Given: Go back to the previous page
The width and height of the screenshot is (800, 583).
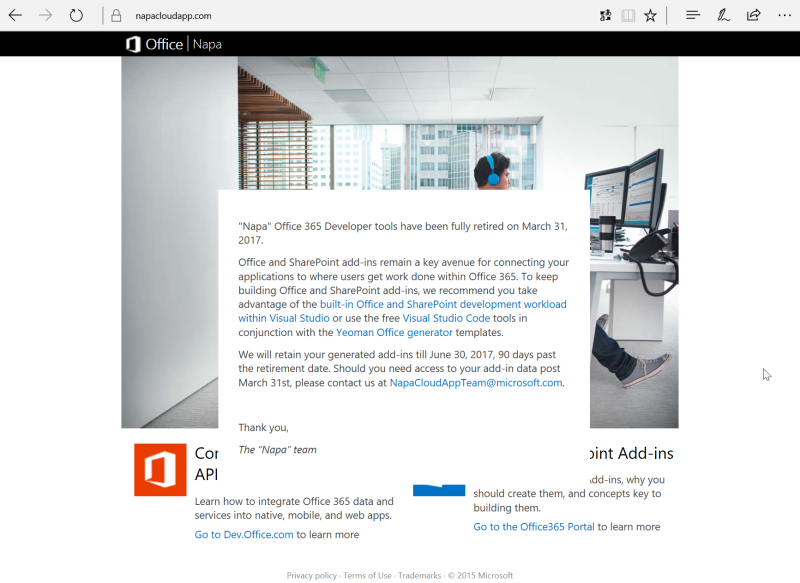Looking at the screenshot, I should click(15, 15).
